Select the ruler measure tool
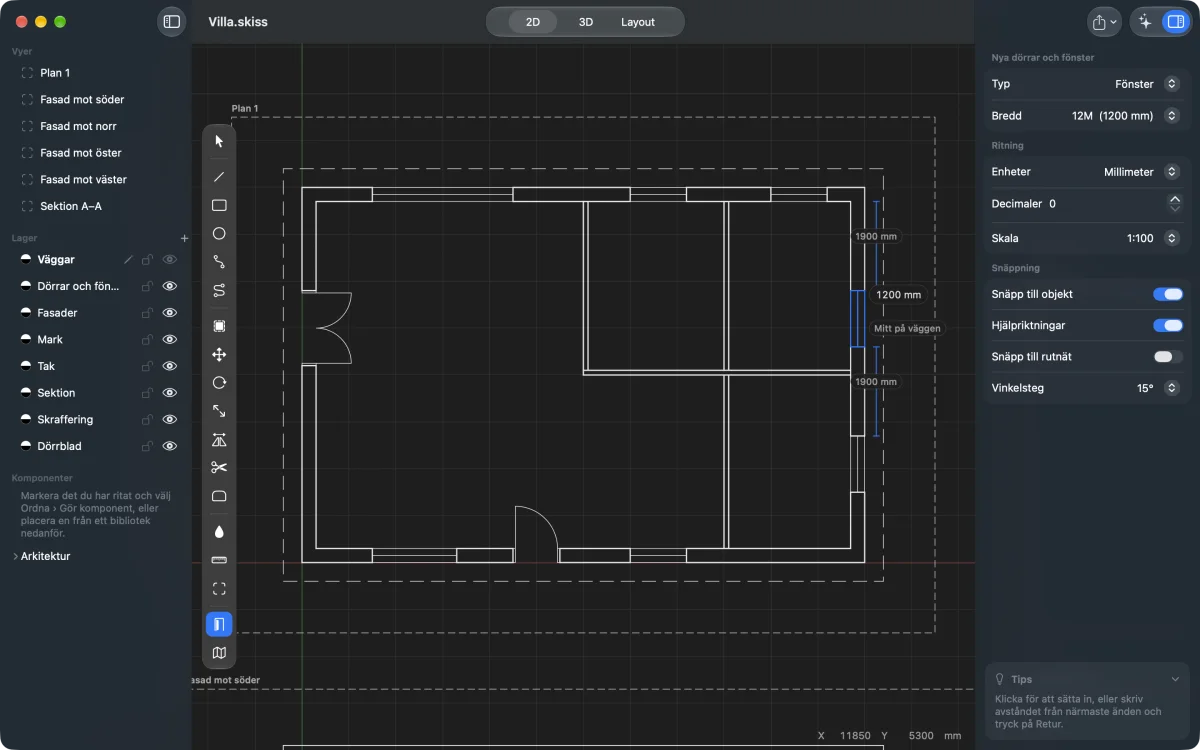 point(219,560)
